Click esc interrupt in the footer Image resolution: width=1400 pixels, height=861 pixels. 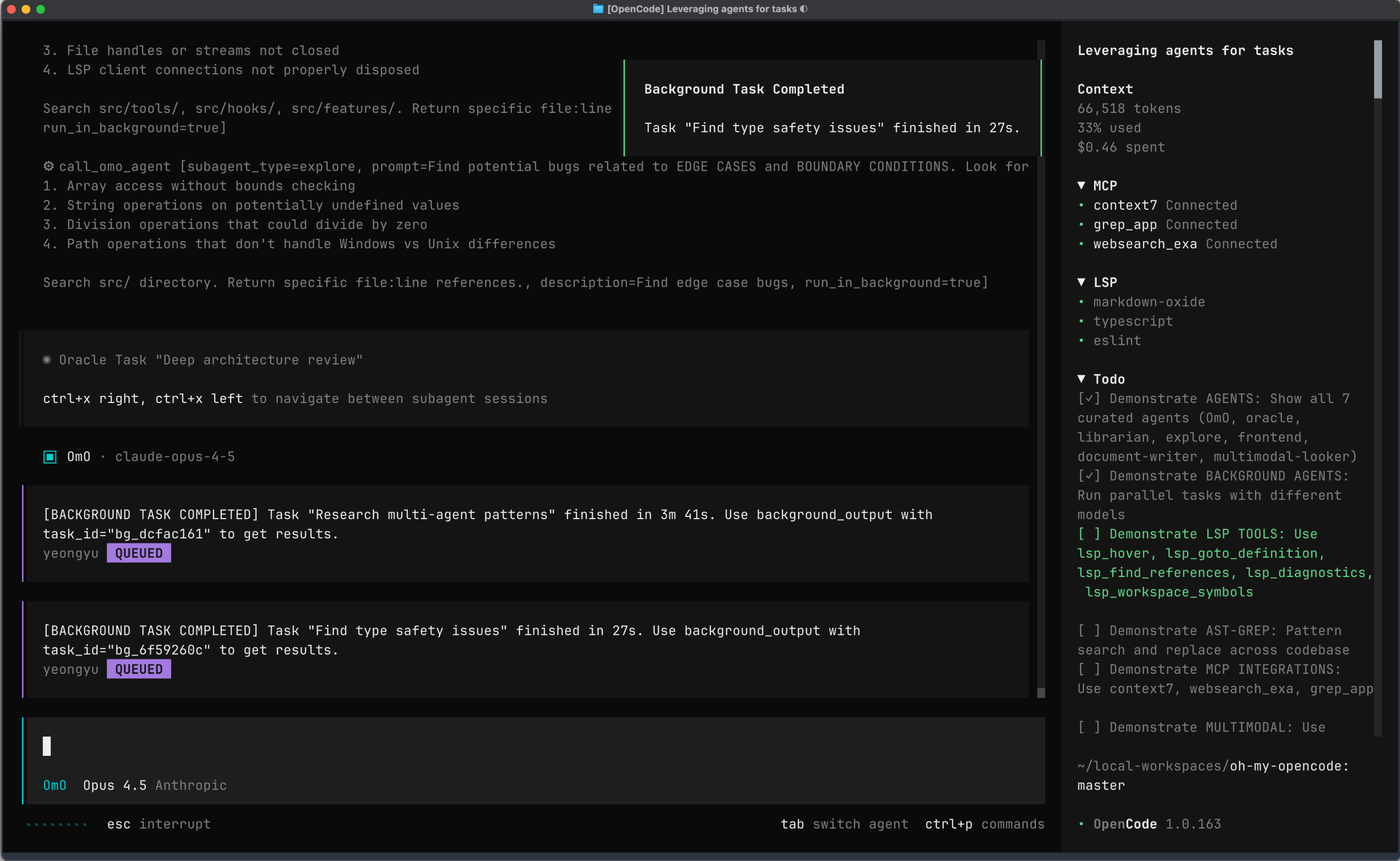(x=159, y=824)
